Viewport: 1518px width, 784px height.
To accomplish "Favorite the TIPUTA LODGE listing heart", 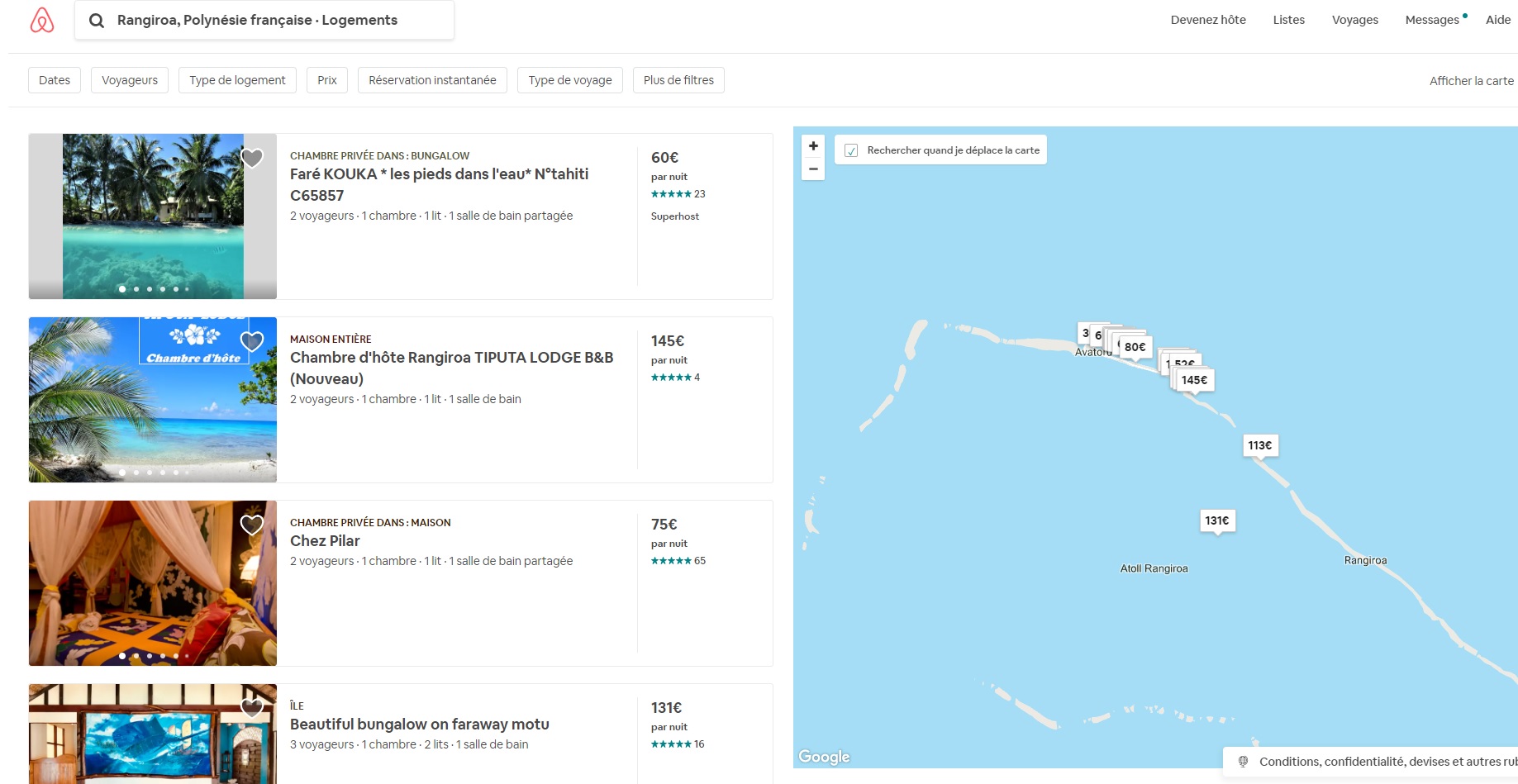I will click(252, 341).
